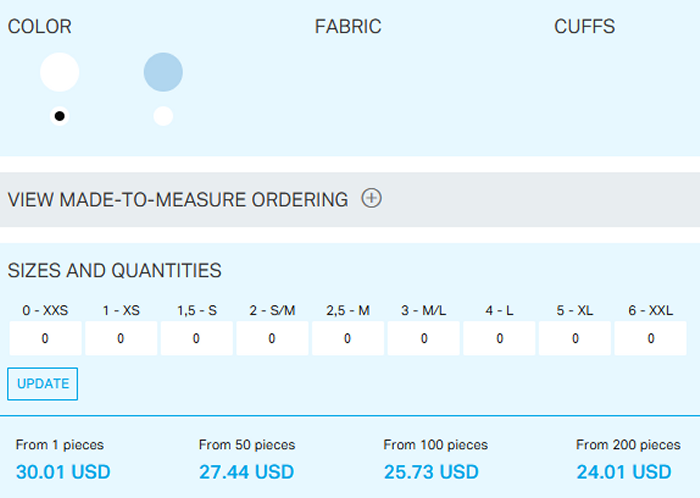This screenshot has width=700, height=498.
Task: Switch to the Color tab
Action: [x=40, y=27]
